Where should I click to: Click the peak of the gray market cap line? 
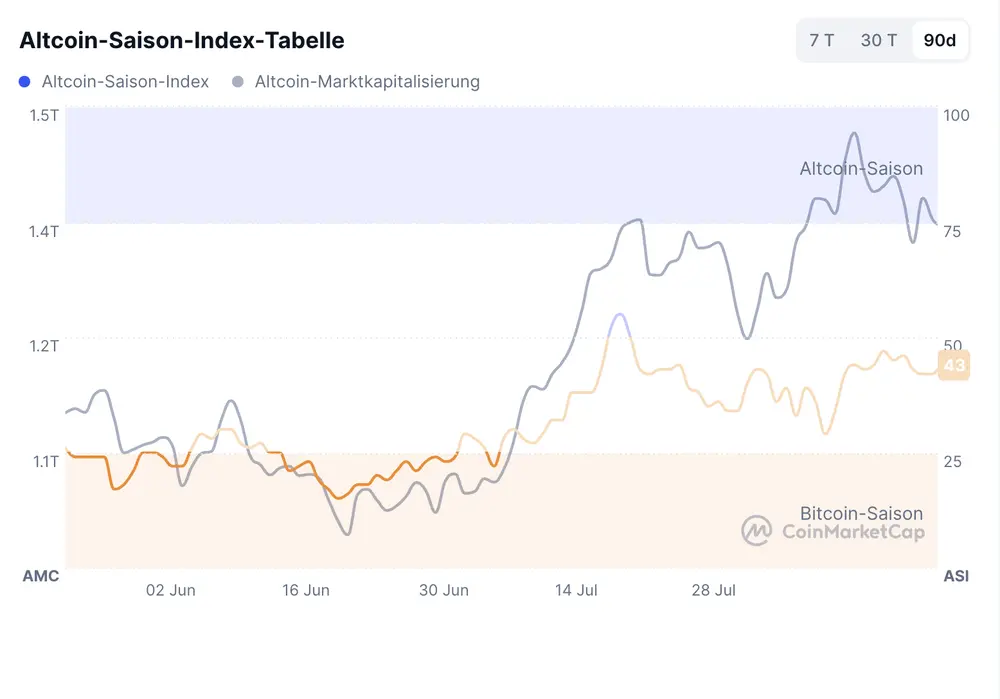coord(855,132)
